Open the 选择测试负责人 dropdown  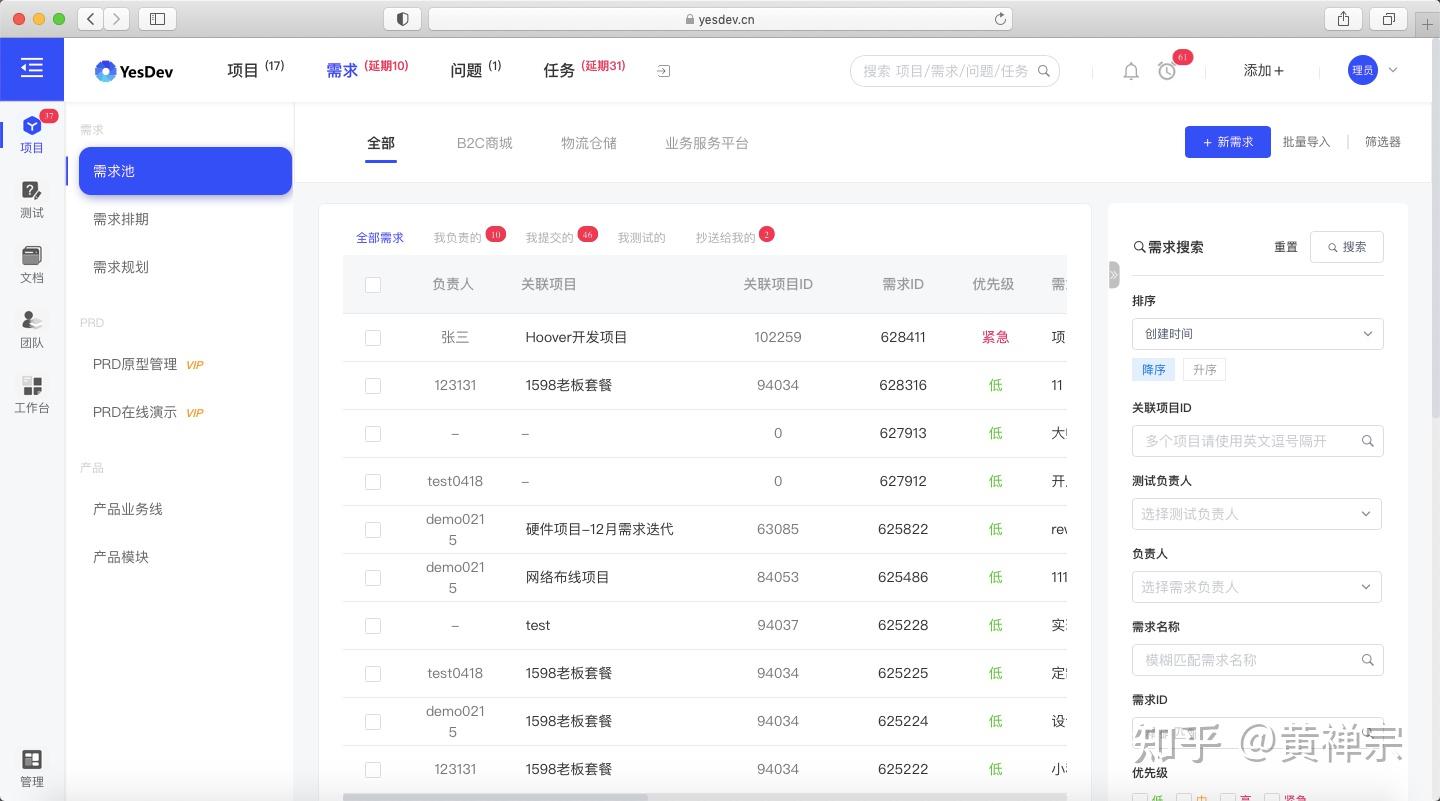pos(1257,514)
